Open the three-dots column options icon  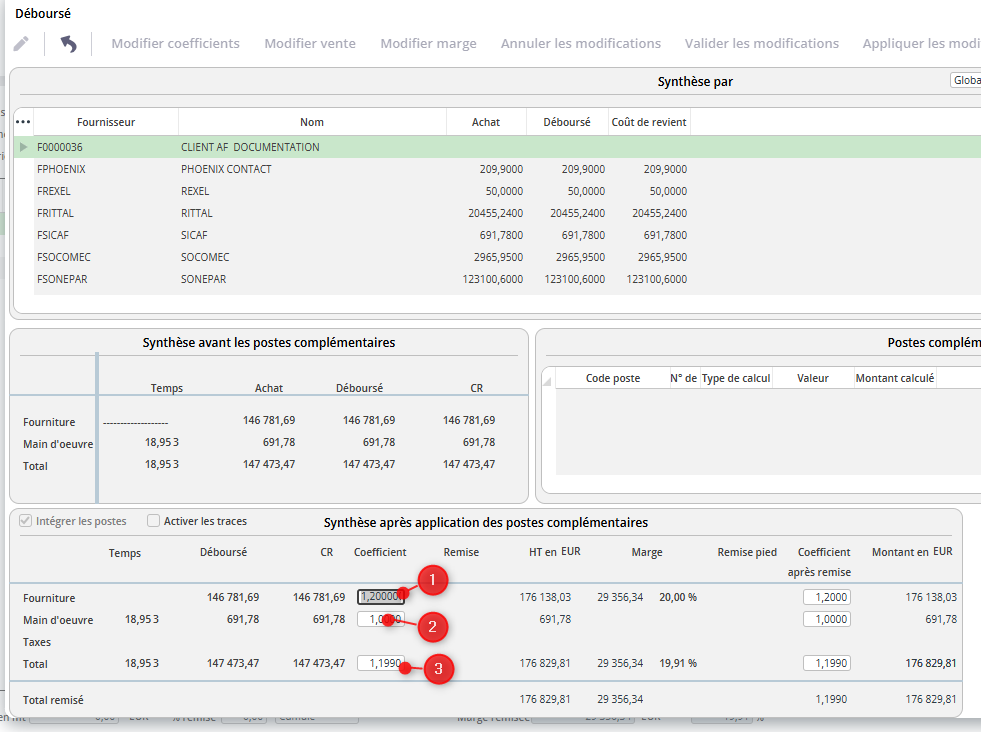23,122
